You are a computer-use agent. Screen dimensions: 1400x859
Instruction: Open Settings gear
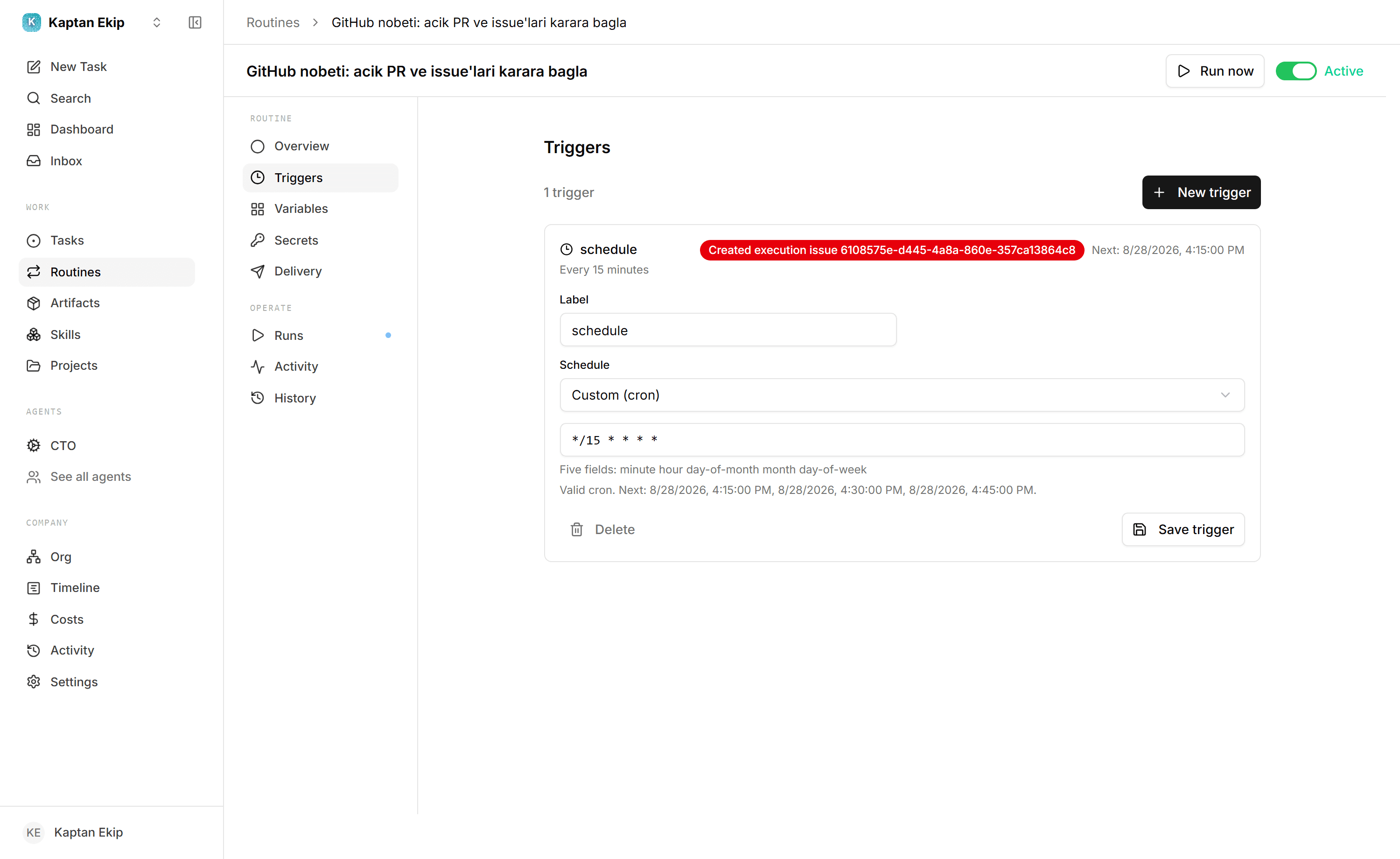(106, 682)
